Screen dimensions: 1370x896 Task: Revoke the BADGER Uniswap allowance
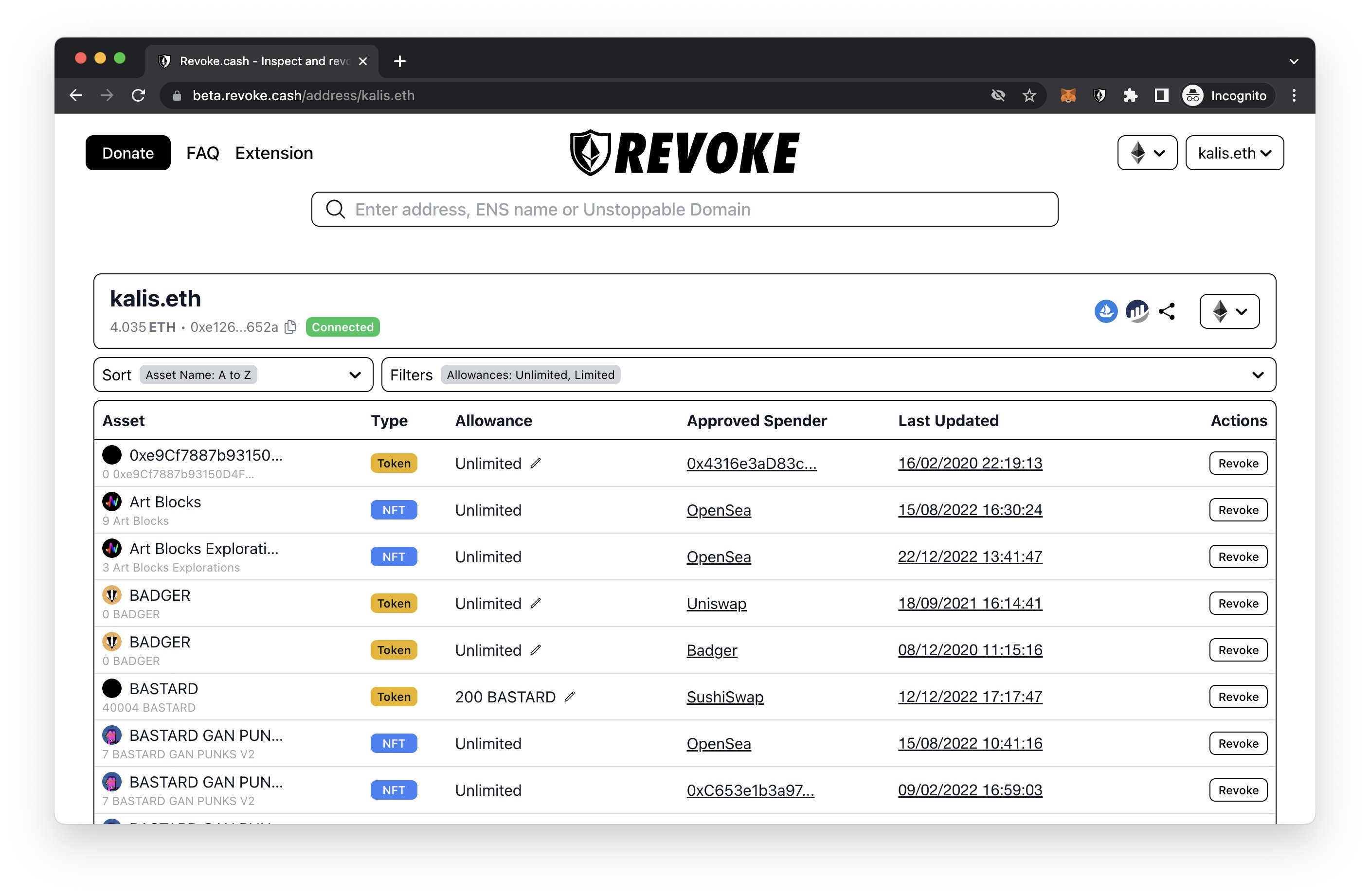1238,604
